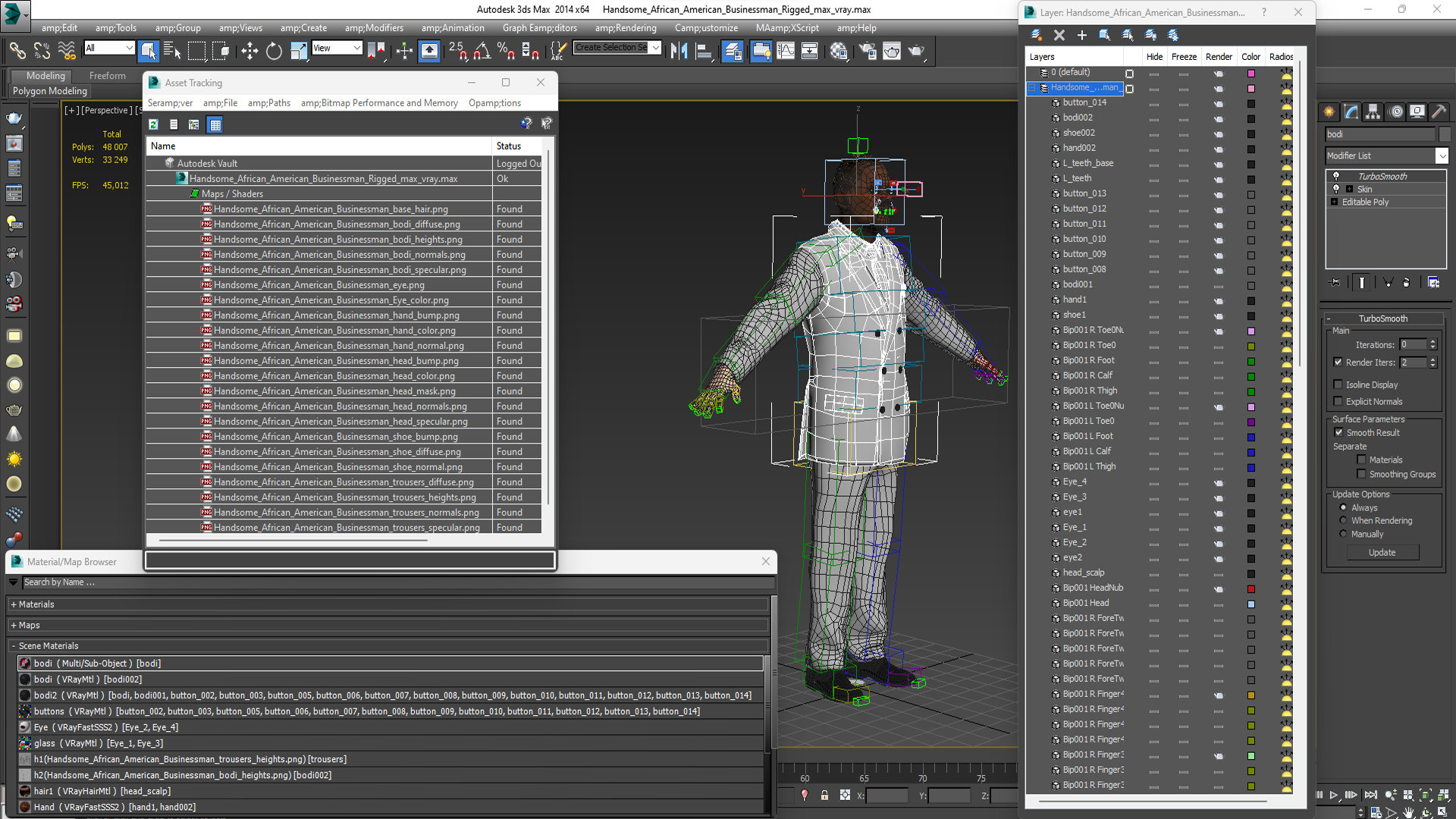Open the Utilities hammer tab

tap(1439, 111)
